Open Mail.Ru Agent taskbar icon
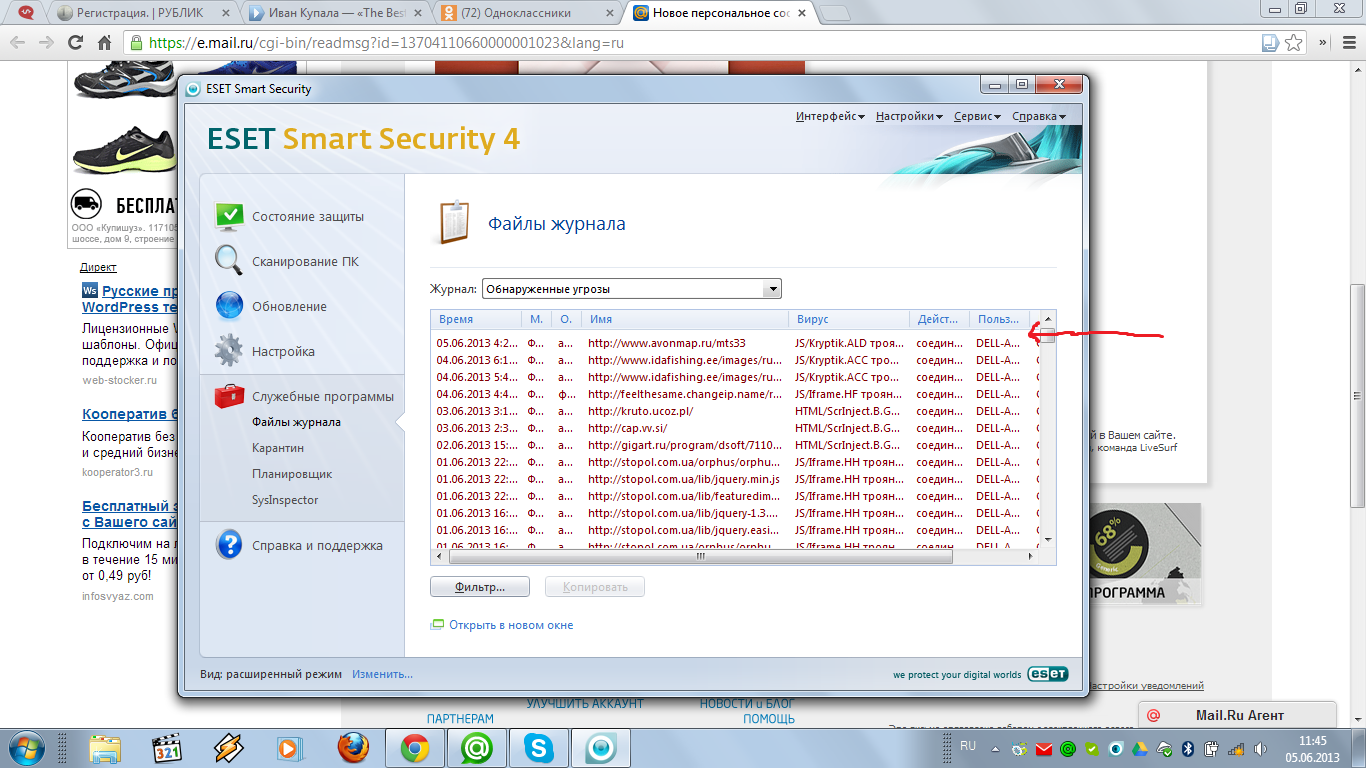Viewport: 1366px width, 768px height. (477, 748)
